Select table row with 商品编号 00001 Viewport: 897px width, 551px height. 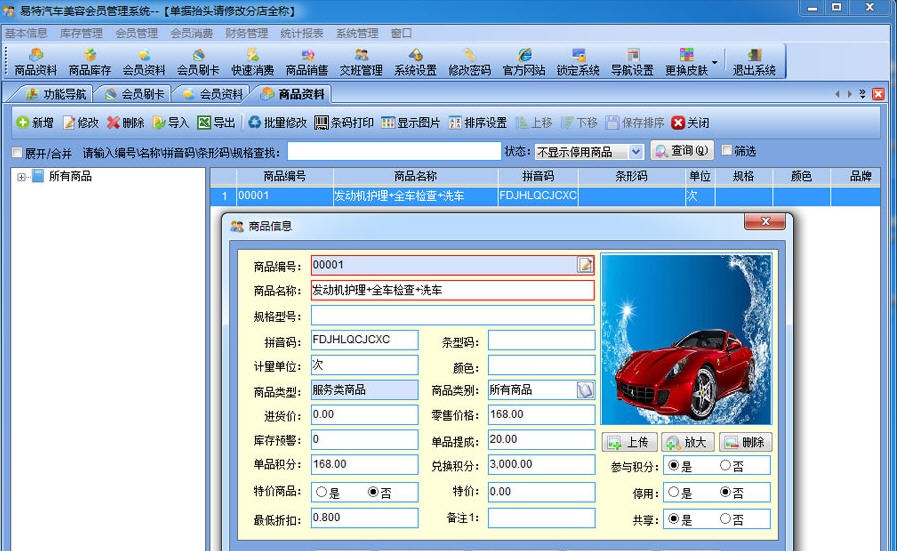point(545,196)
